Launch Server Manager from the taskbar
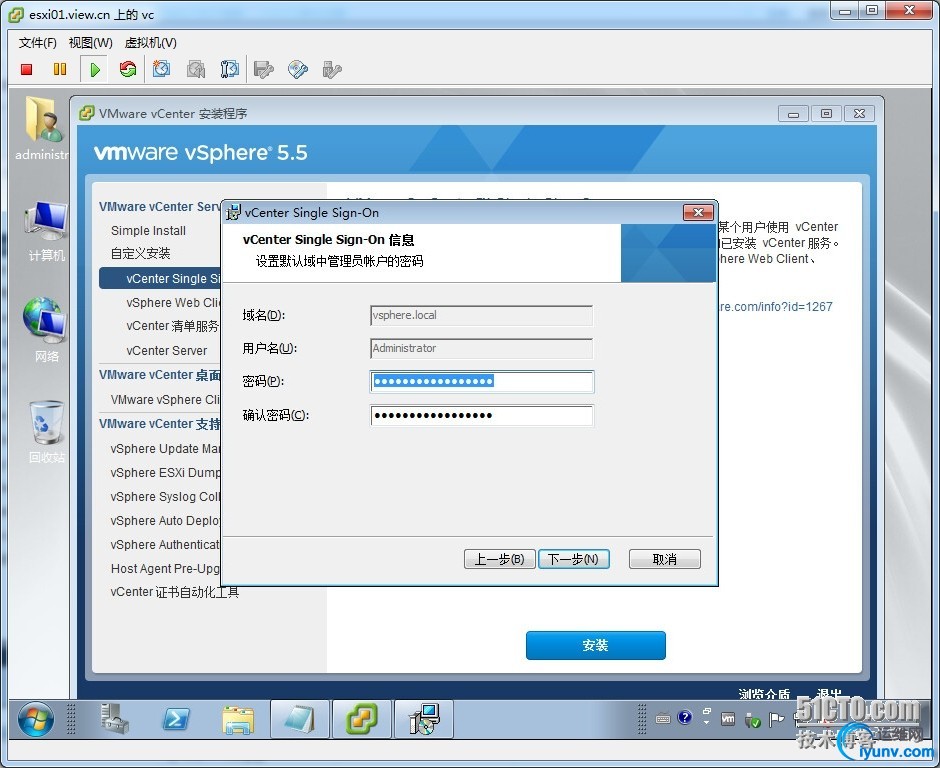This screenshot has width=940, height=768. pyautogui.click(x=115, y=719)
